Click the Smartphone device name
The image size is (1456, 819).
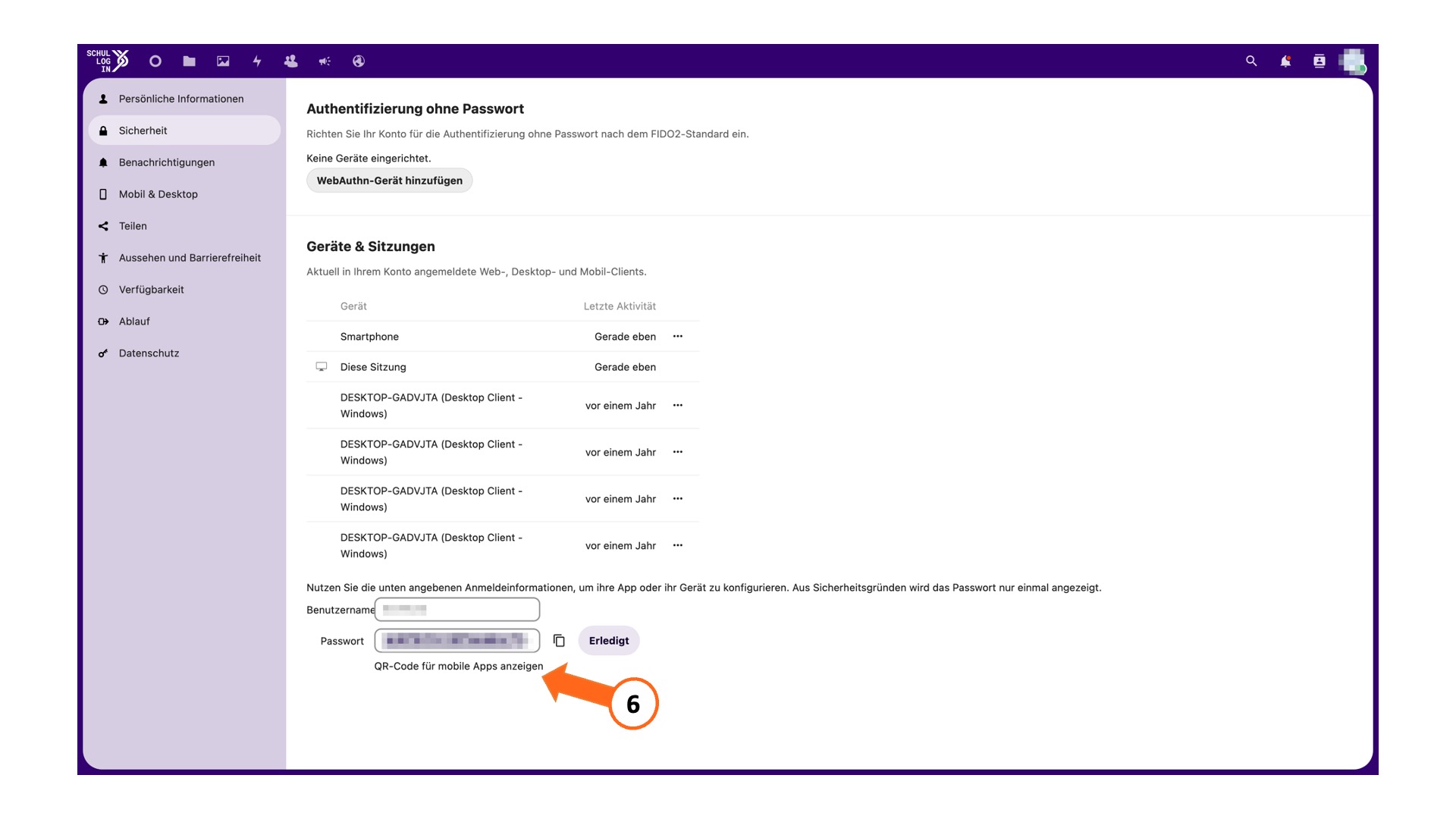(369, 337)
